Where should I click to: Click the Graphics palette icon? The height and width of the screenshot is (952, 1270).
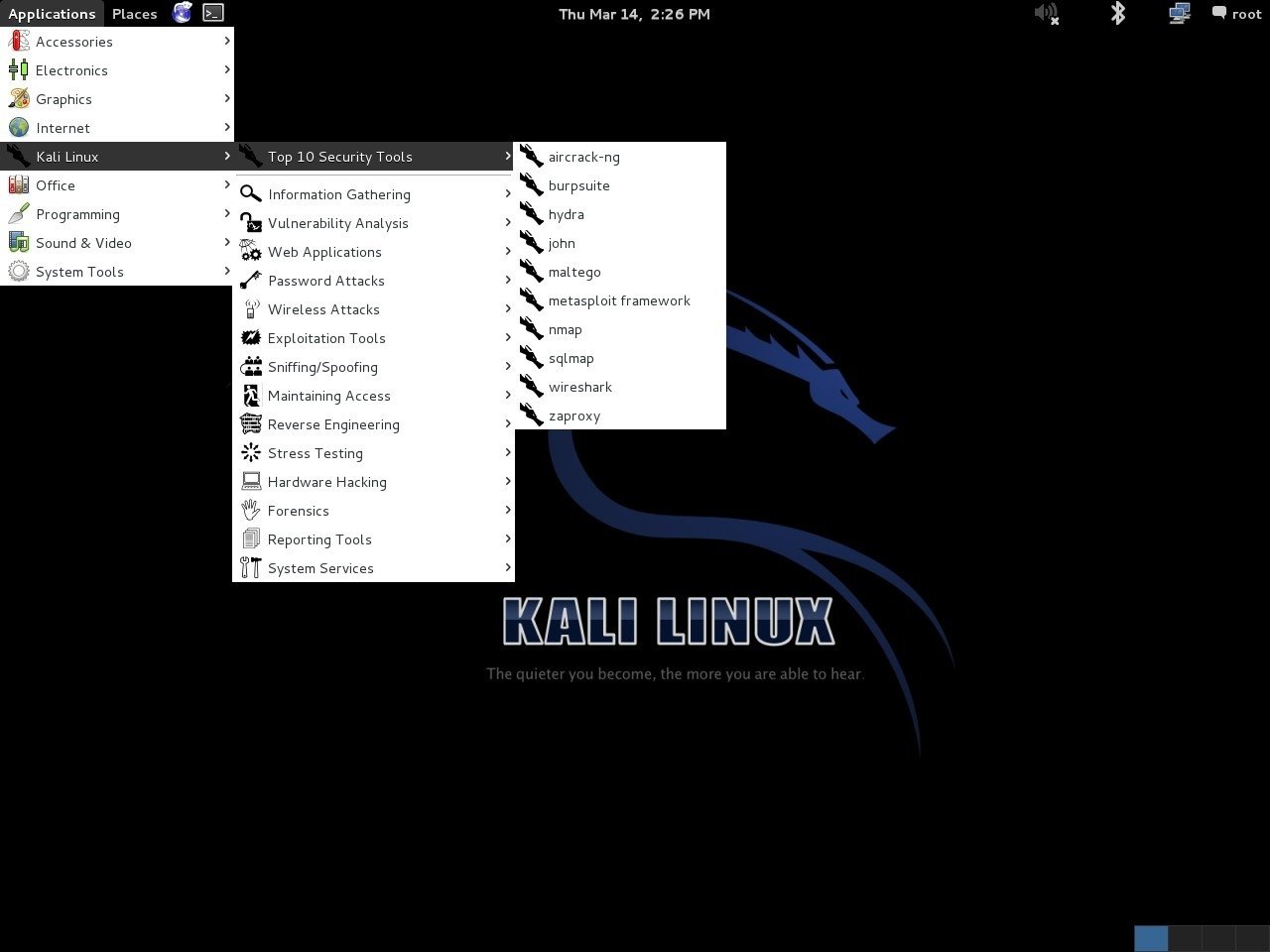point(19,99)
